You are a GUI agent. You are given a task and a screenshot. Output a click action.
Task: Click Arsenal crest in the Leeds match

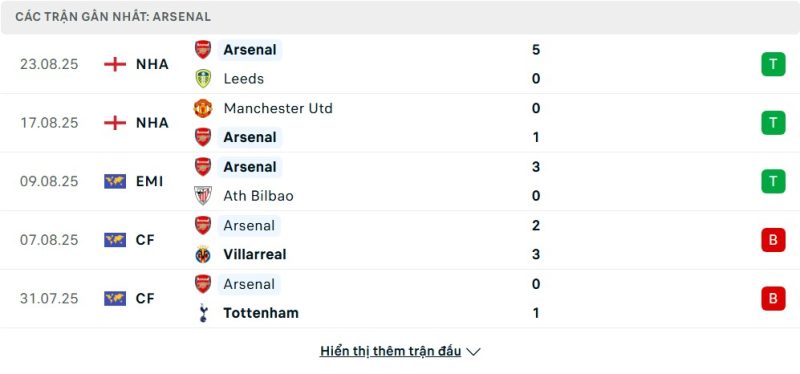tap(203, 49)
